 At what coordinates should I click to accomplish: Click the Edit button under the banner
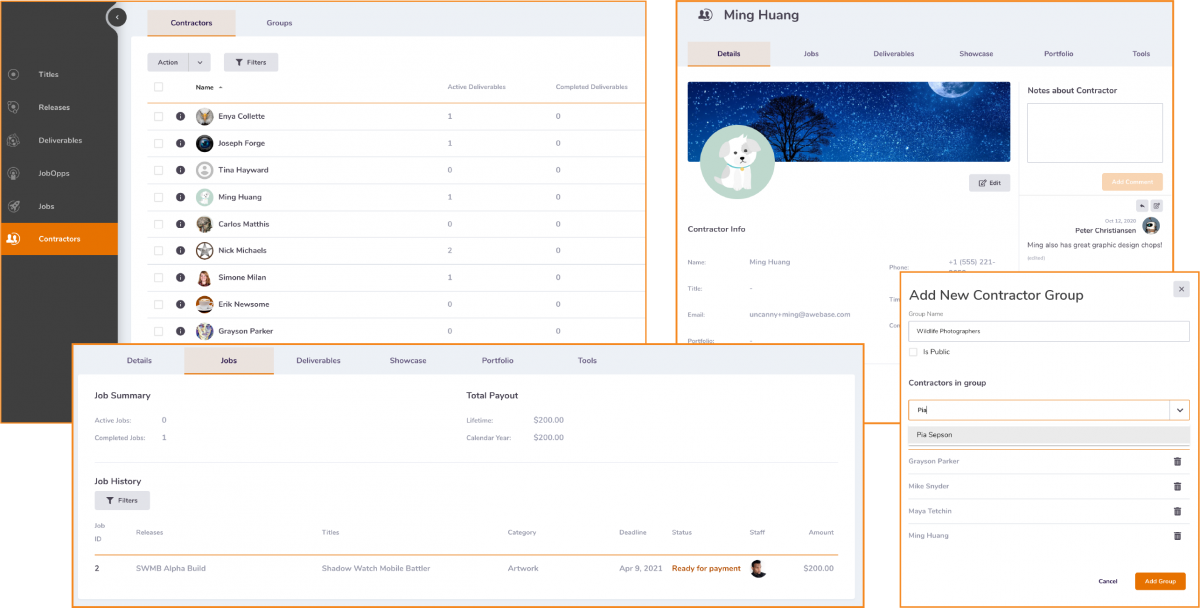(989, 183)
